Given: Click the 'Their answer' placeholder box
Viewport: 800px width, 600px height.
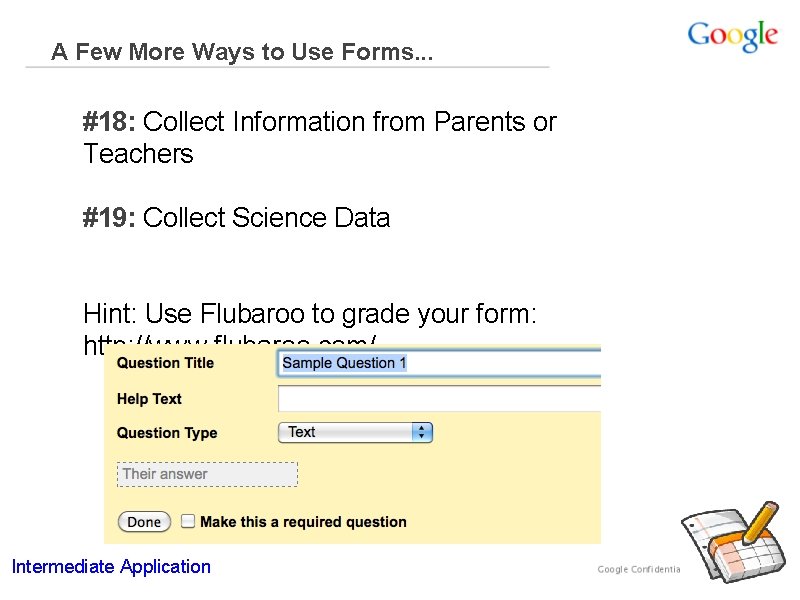Looking at the screenshot, I should point(207,474).
